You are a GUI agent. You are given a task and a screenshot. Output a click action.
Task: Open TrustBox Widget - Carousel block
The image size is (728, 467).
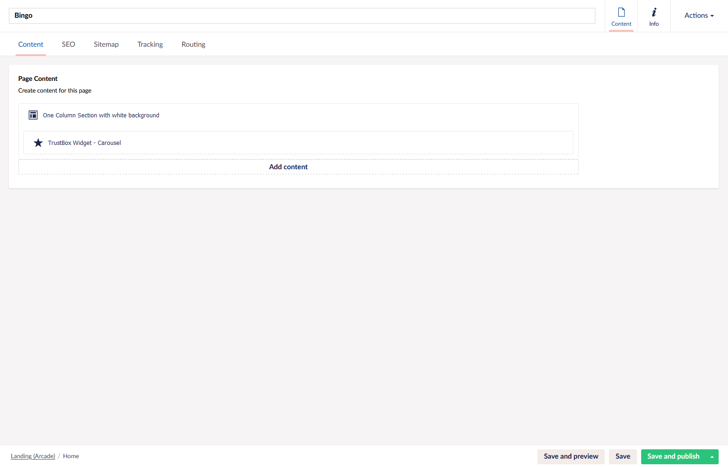pyautogui.click(x=298, y=143)
